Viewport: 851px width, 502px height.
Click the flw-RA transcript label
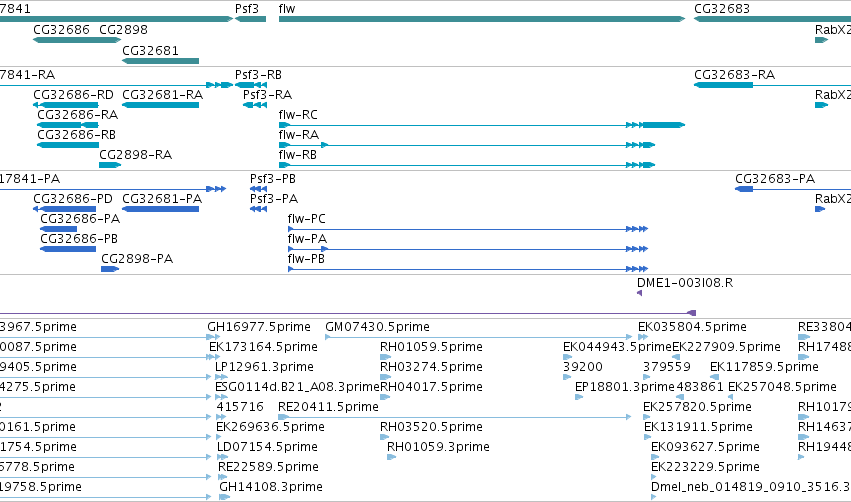click(x=299, y=135)
